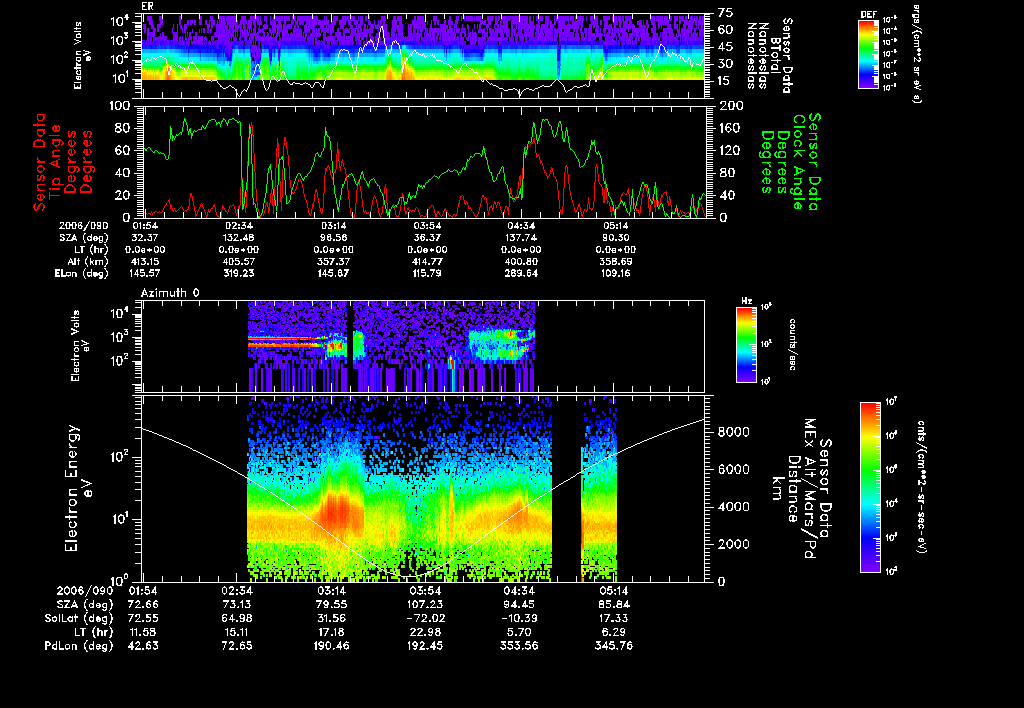Select the SZA value 98.56
The image size is (1024, 708).
[334, 238]
